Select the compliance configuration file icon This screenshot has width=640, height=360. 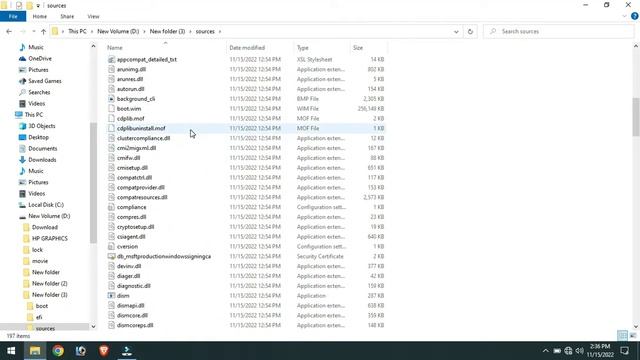coord(111,207)
